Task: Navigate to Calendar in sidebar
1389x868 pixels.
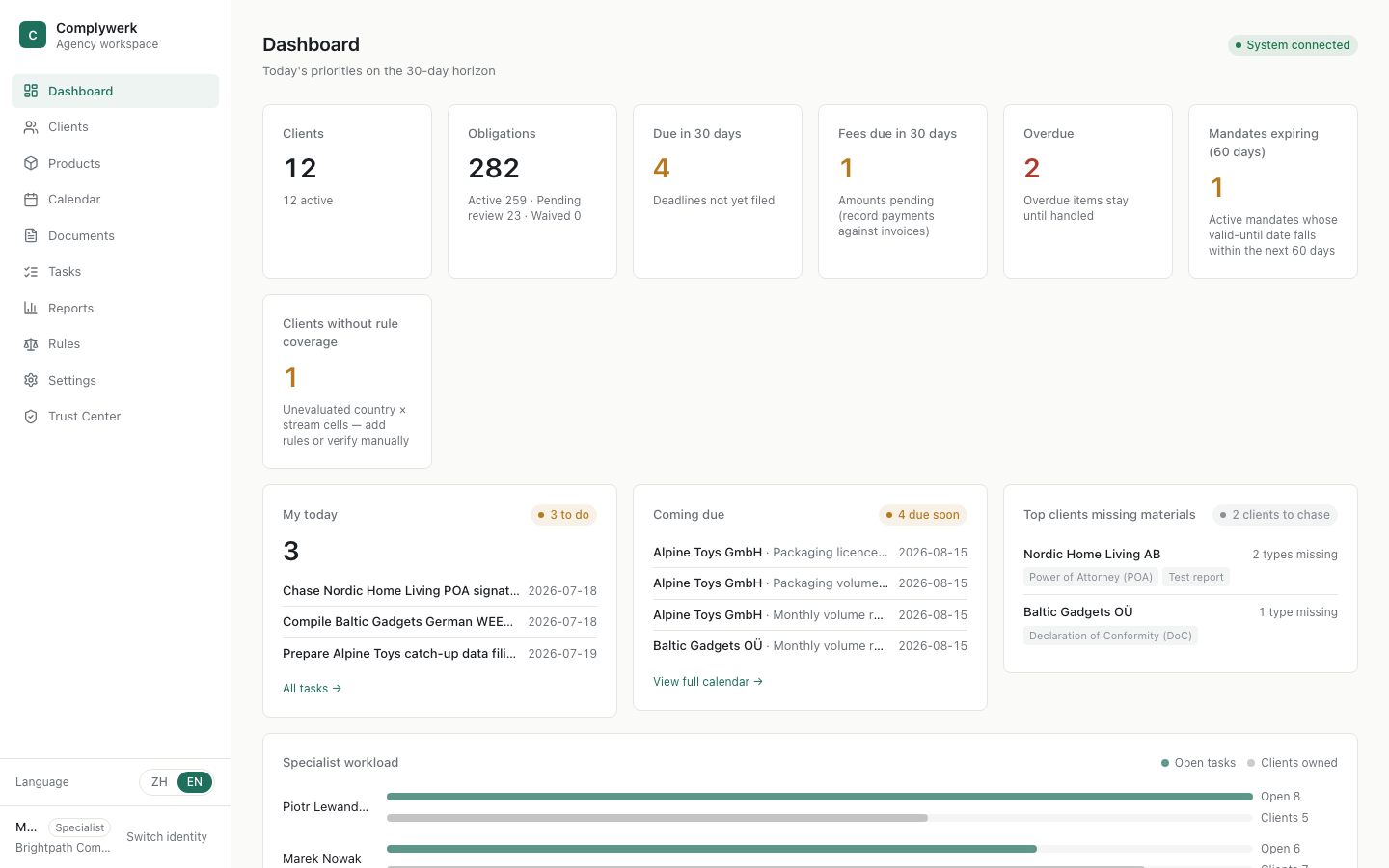Action: pyautogui.click(x=115, y=200)
